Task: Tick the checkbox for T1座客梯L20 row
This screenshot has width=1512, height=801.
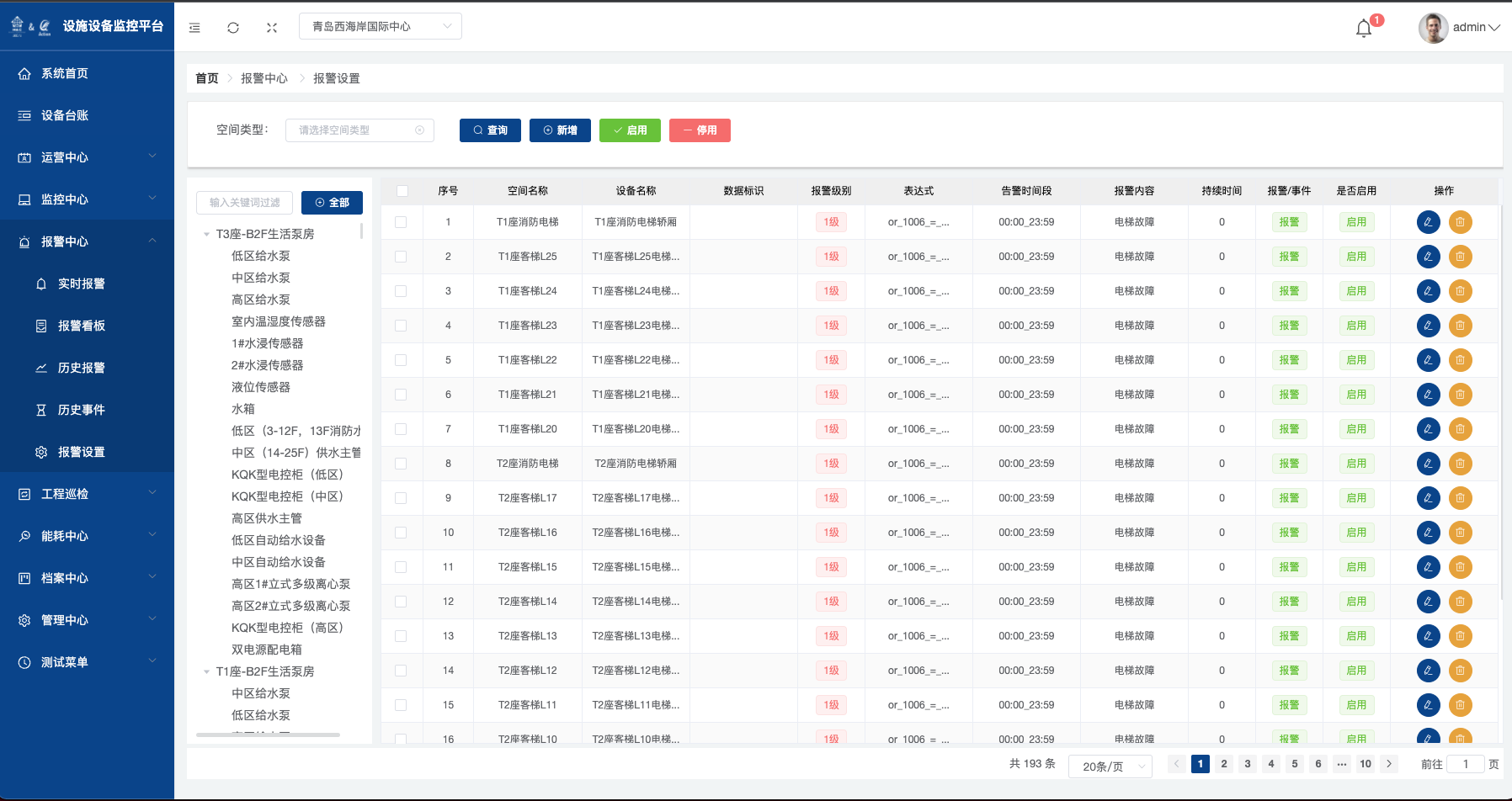Action: click(x=401, y=429)
